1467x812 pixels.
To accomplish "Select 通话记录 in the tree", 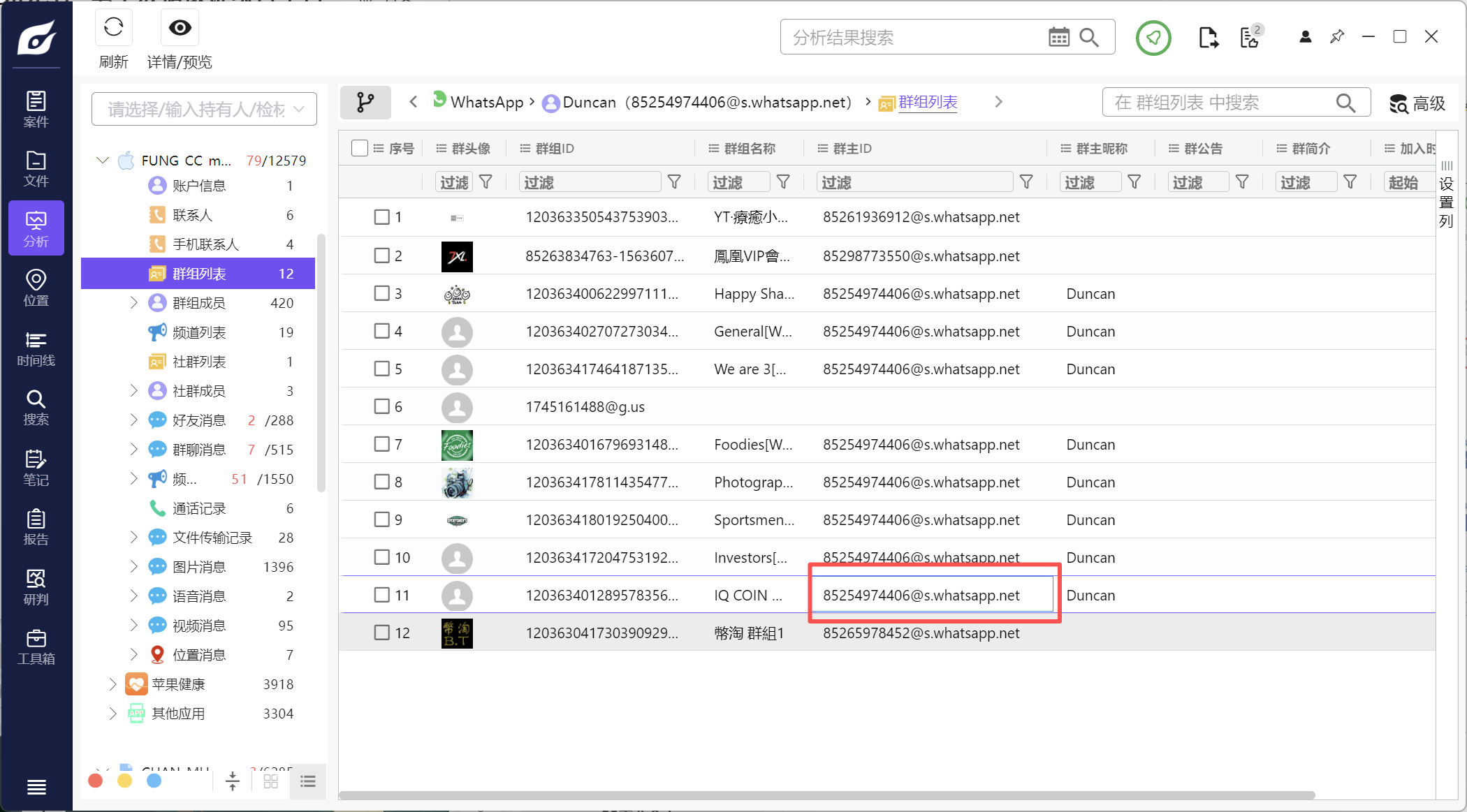I will [199, 508].
